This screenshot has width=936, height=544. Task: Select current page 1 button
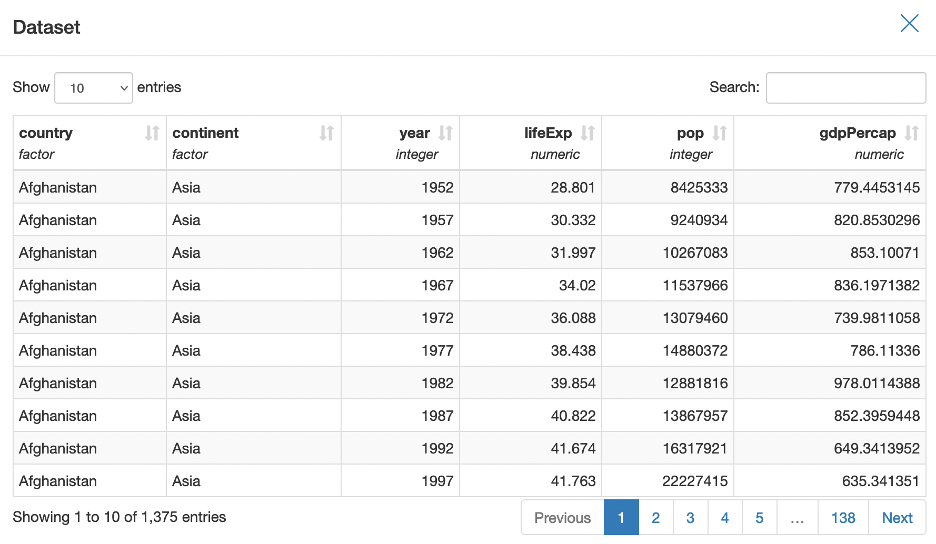(x=621, y=518)
